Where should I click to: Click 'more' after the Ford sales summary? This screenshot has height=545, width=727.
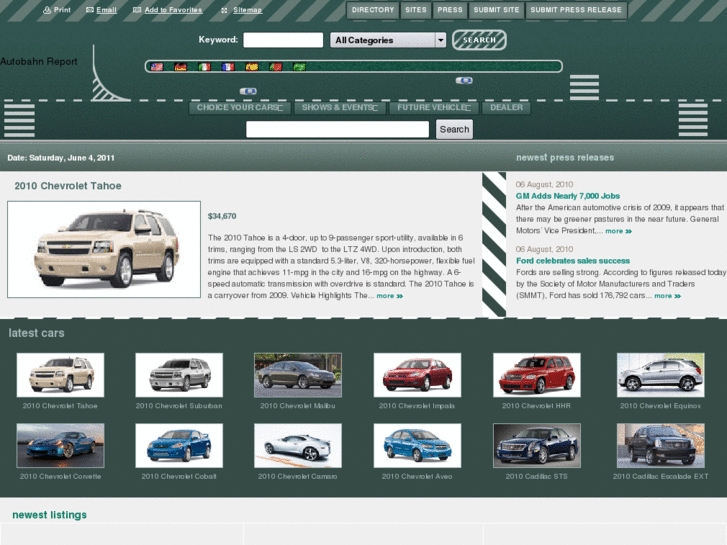(668, 296)
